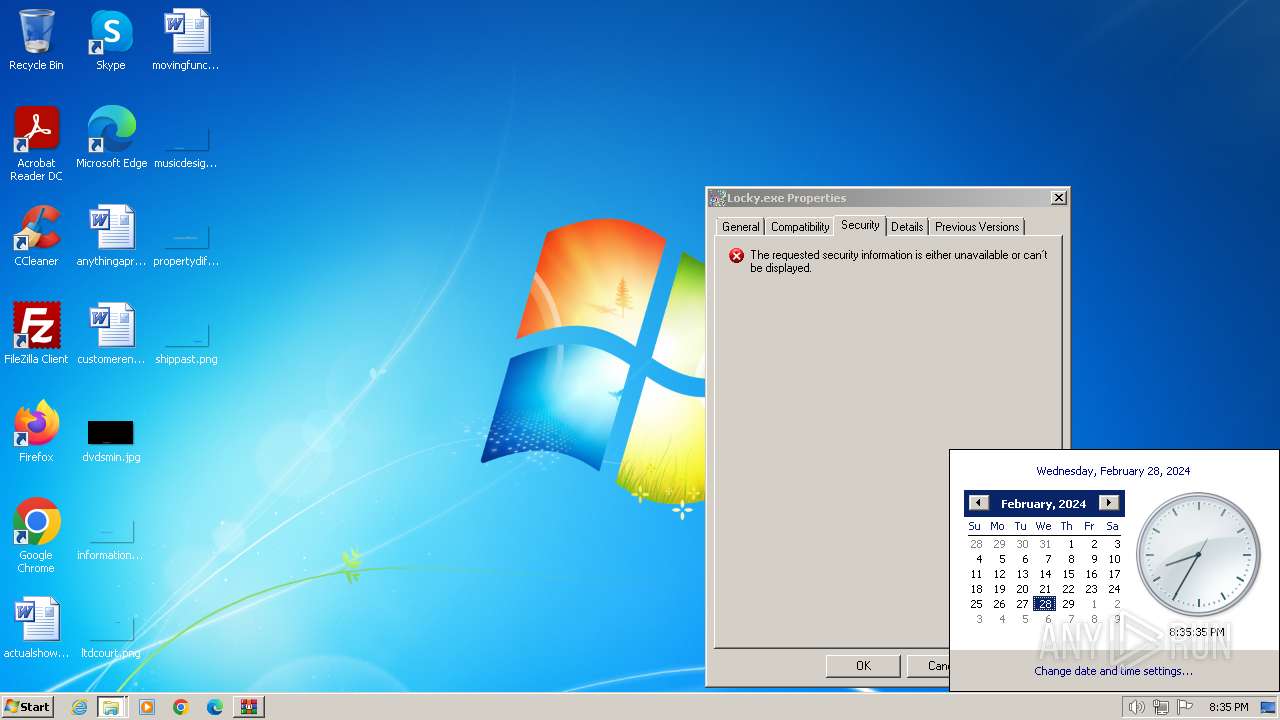Launch the Skype desktop shortcut
Image resolution: width=1280 pixels, height=720 pixels.
(x=111, y=40)
